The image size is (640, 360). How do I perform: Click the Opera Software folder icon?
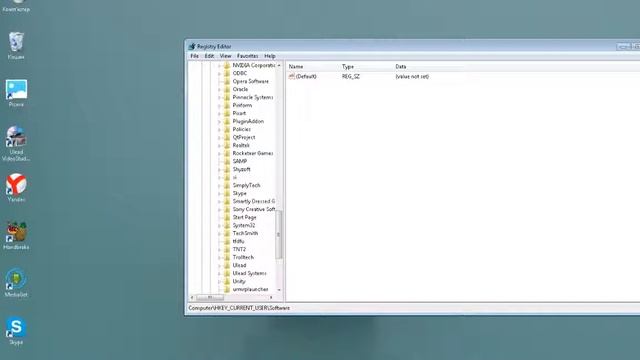227,81
